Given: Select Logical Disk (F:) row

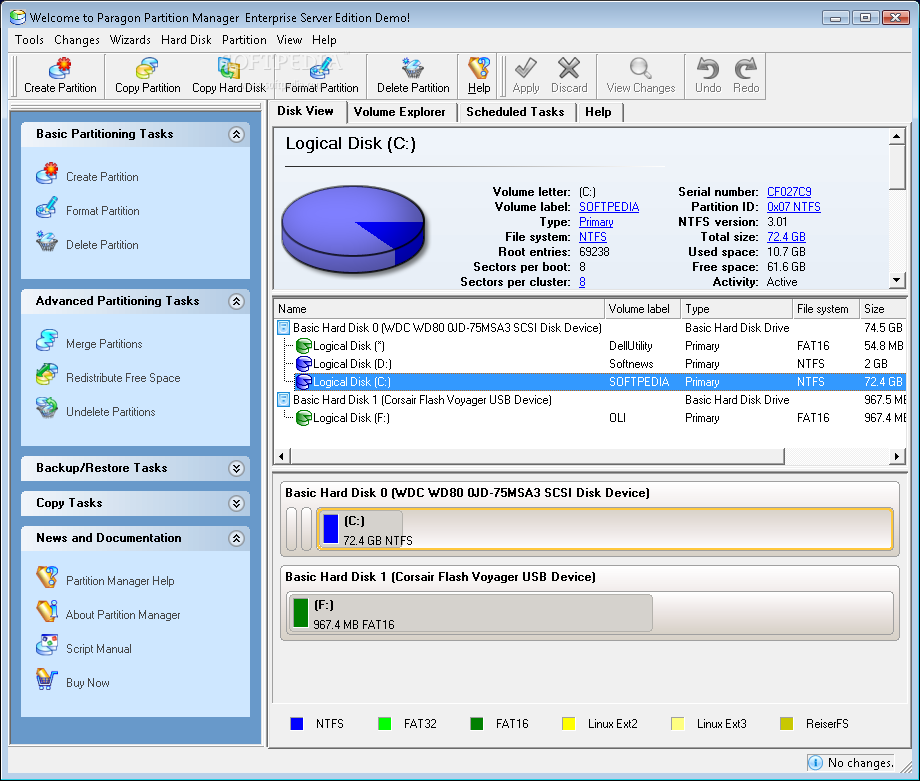Looking at the screenshot, I should [590, 418].
